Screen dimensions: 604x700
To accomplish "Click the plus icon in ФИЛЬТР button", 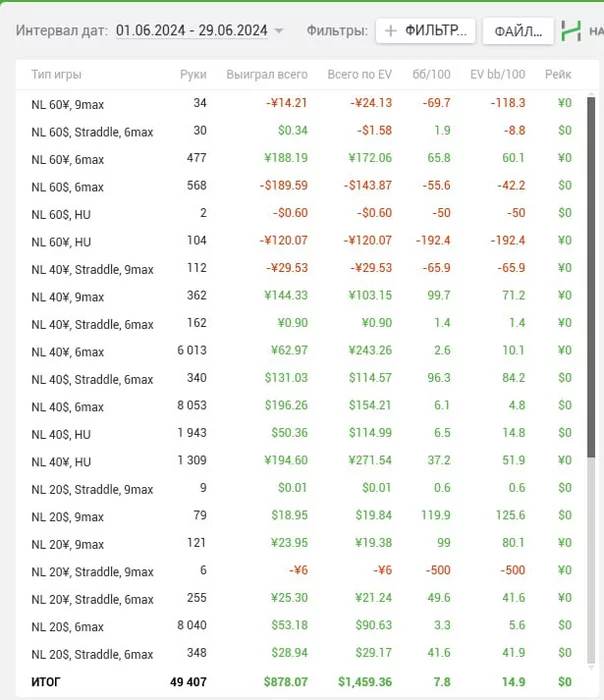I will pos(391,31).
